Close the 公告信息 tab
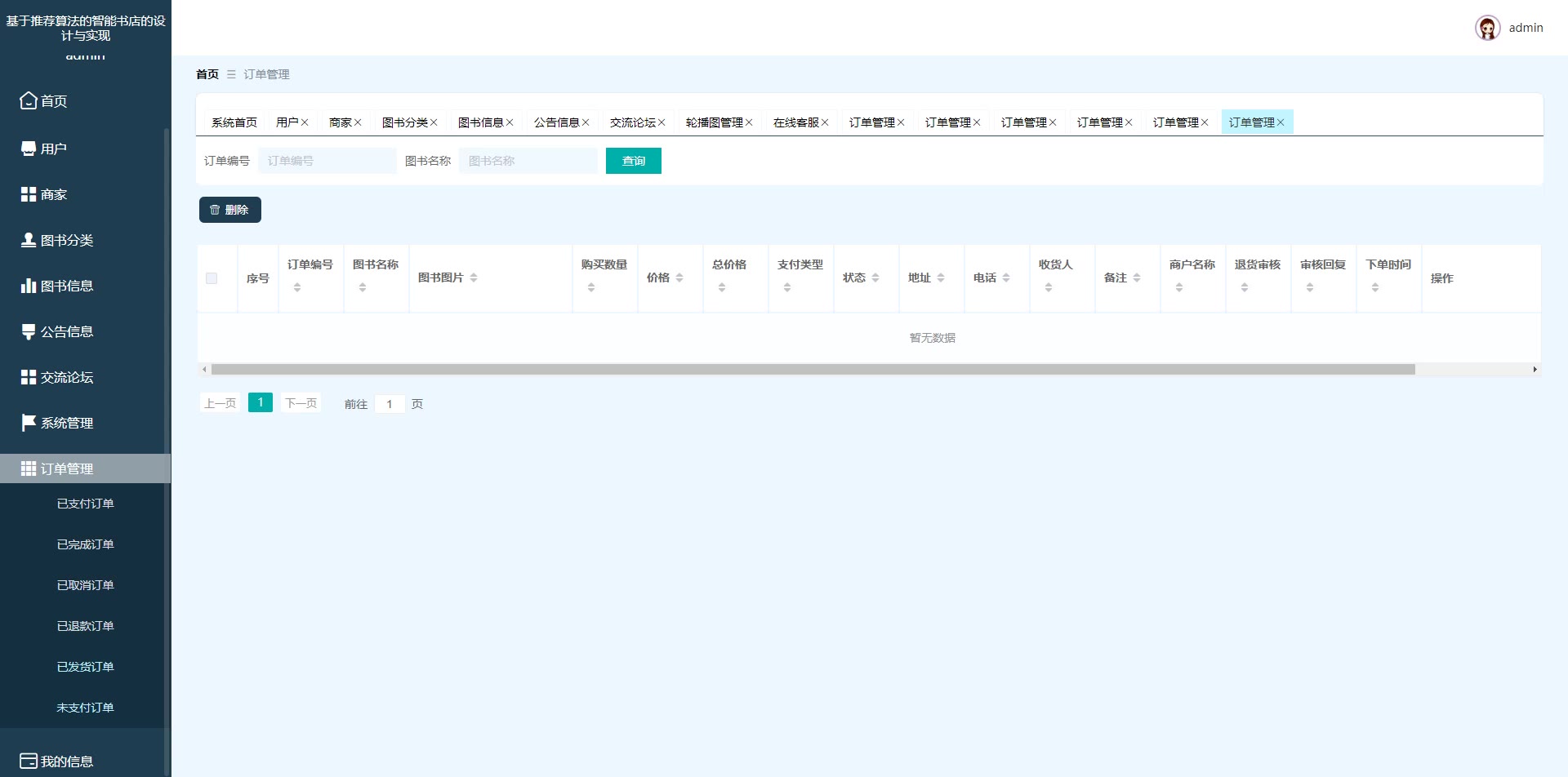 pos(586,122)
